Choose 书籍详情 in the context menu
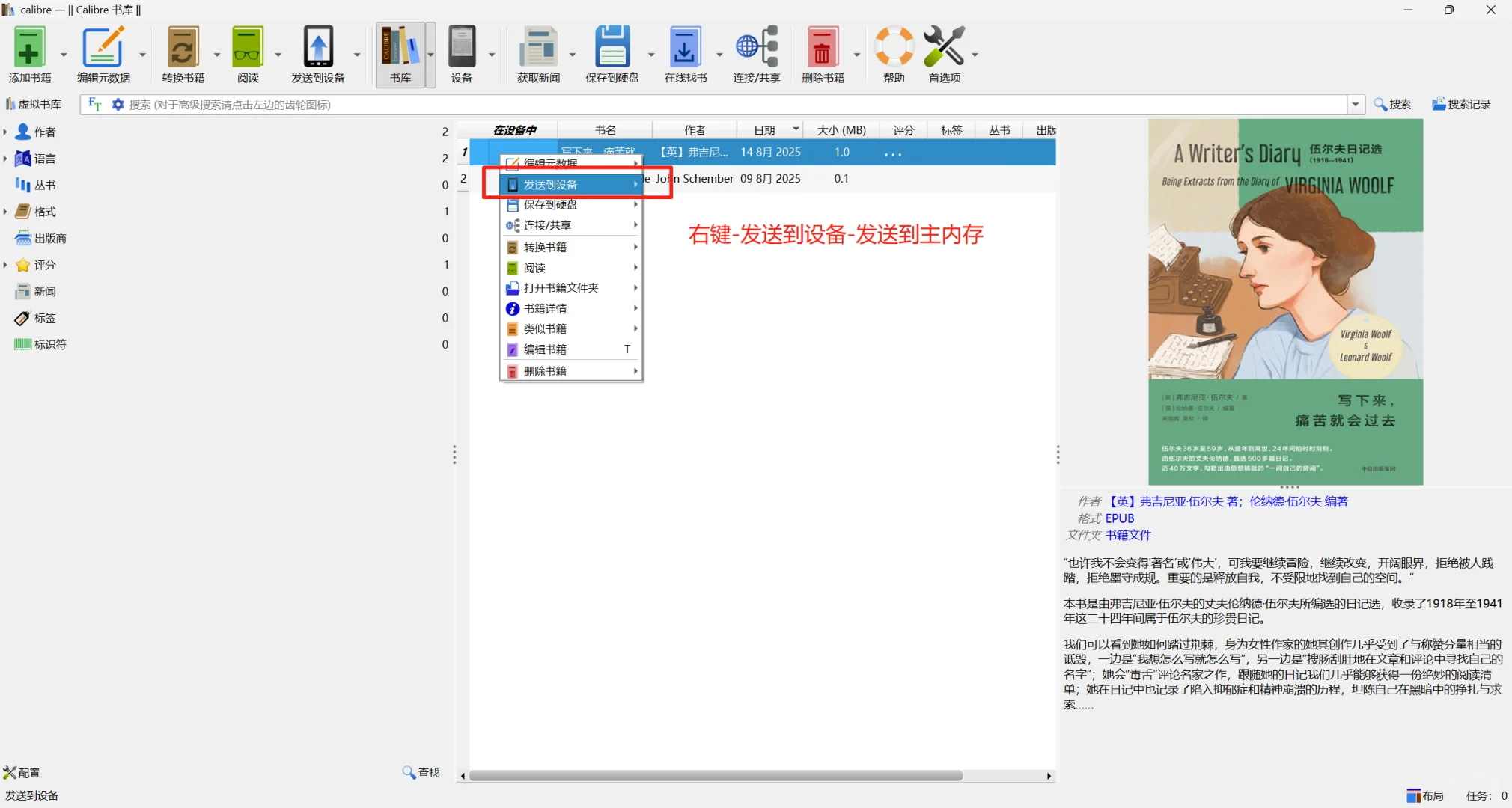Screen dimensions: 1512x808 point(572,308)
